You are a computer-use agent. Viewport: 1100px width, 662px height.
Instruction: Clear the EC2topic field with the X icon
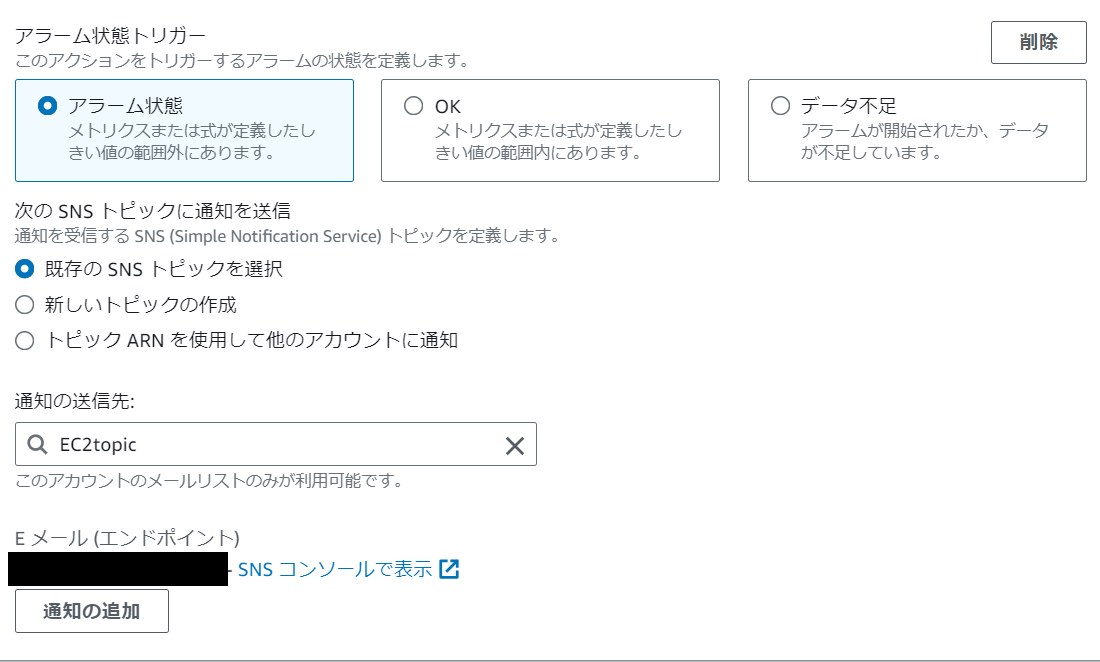[515, 445]
